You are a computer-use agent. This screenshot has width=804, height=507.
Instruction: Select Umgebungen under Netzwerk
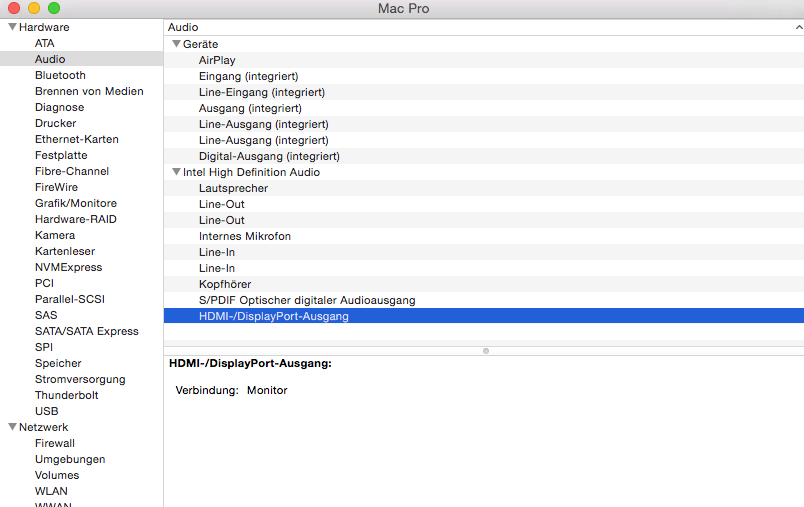pyautogui.click(x=70, y=459)
